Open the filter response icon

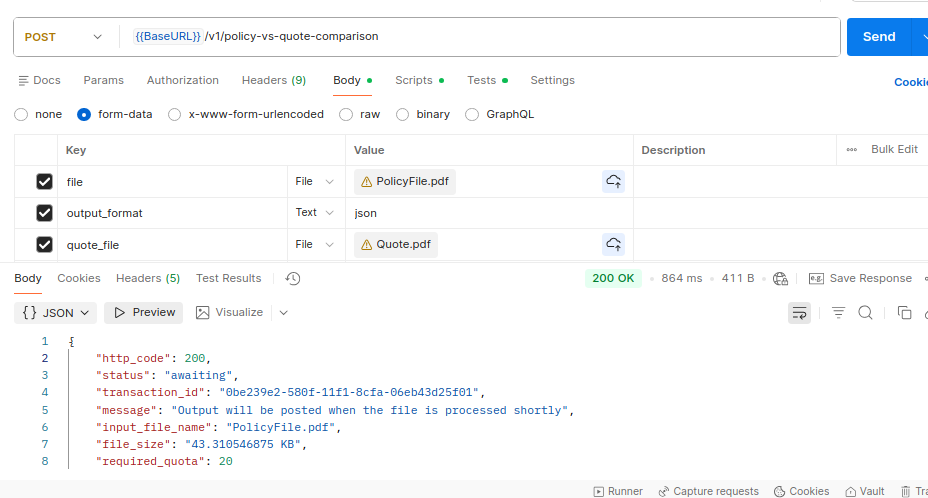pos(838,313)
